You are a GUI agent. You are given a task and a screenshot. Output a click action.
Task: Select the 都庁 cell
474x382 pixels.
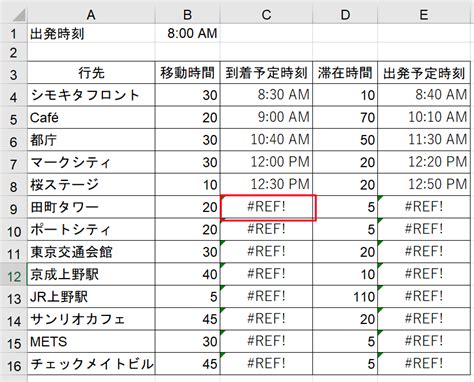click(x=91, y=140)
